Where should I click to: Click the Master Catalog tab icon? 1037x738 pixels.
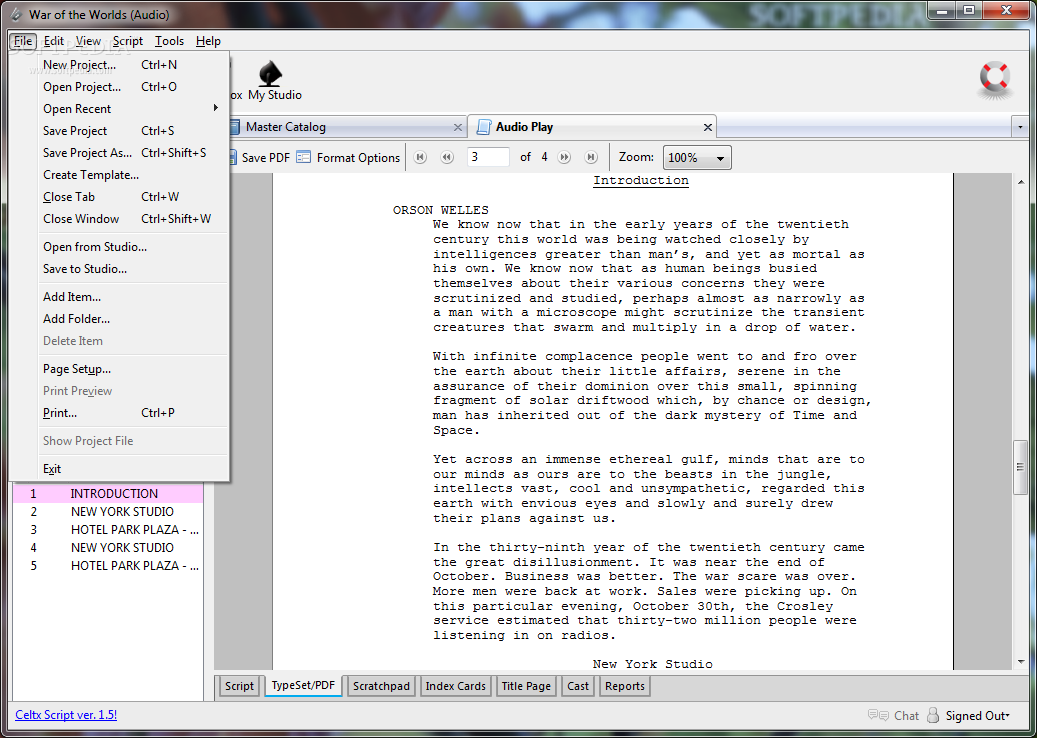click(234, 126)
